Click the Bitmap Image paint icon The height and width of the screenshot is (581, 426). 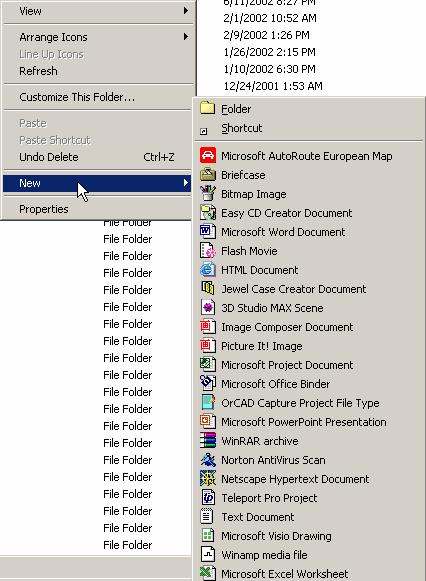click(208, 193)
